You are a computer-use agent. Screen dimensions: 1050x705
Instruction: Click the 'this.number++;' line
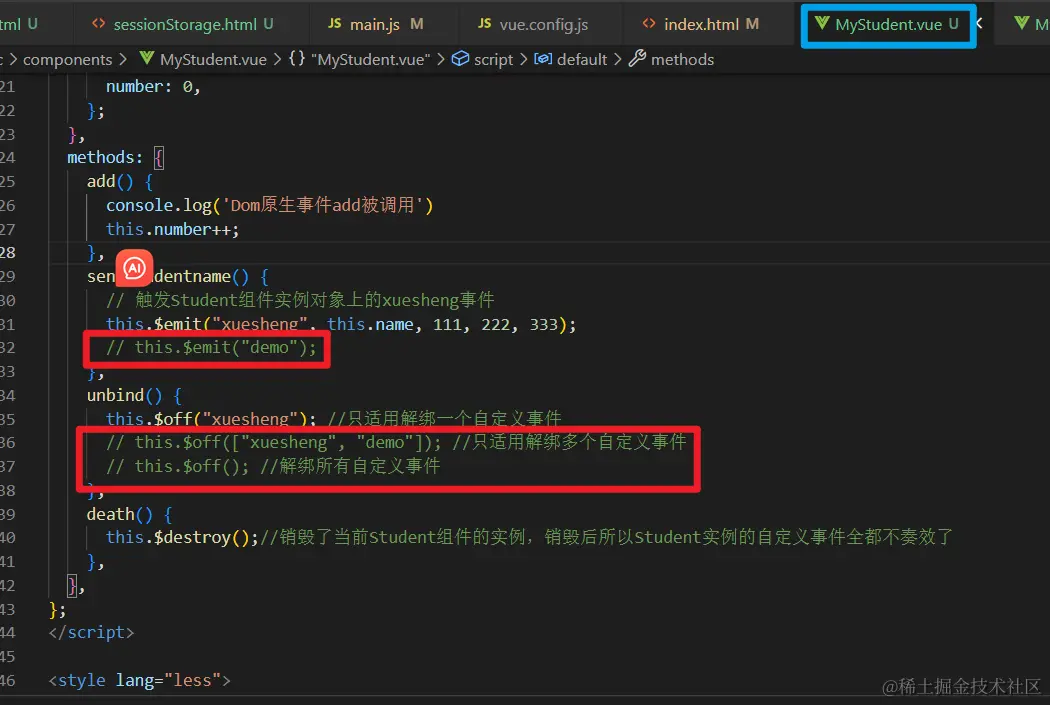[x=172, y=230]
